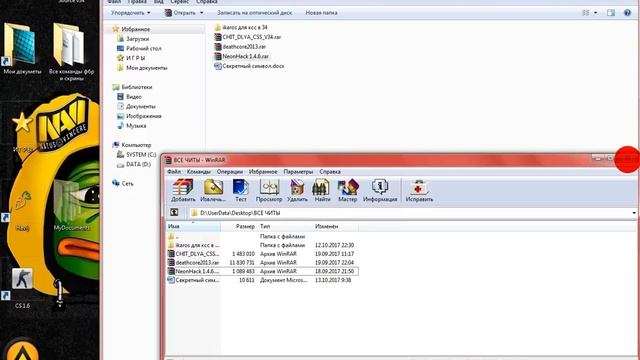Click the Добавить icon in WinRAR toolbar

point(183,191)
